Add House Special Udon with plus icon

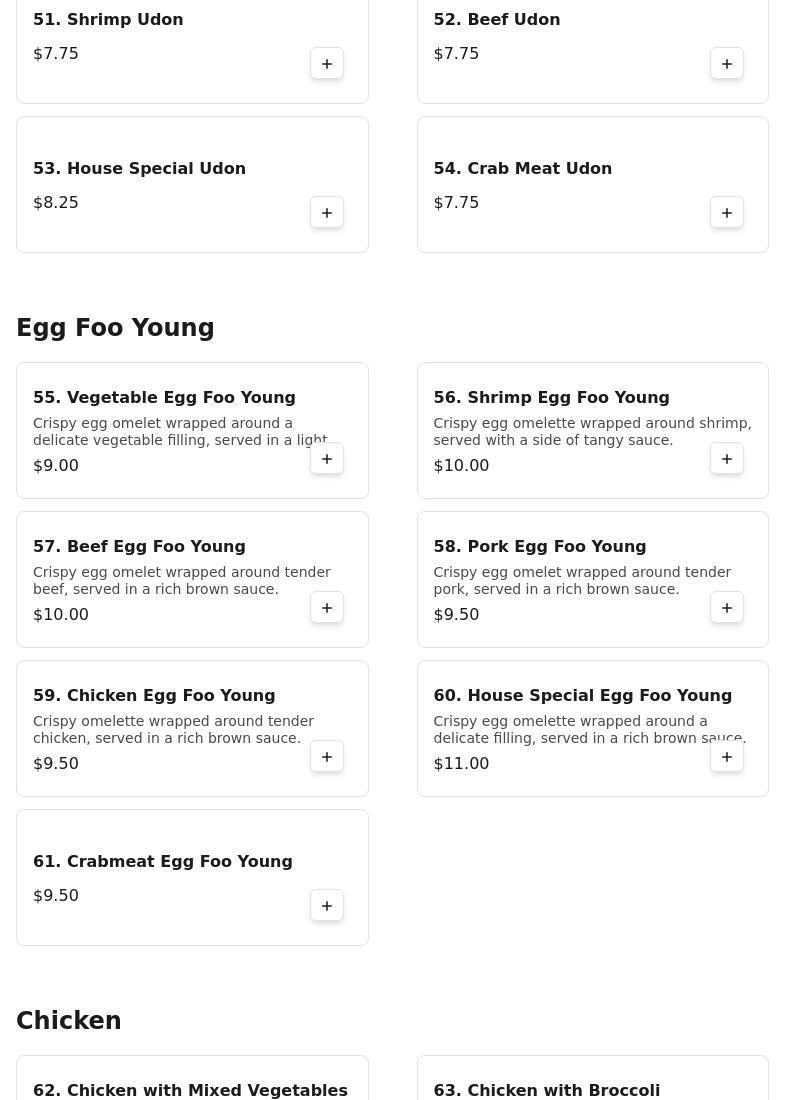[x=327, y=213]
